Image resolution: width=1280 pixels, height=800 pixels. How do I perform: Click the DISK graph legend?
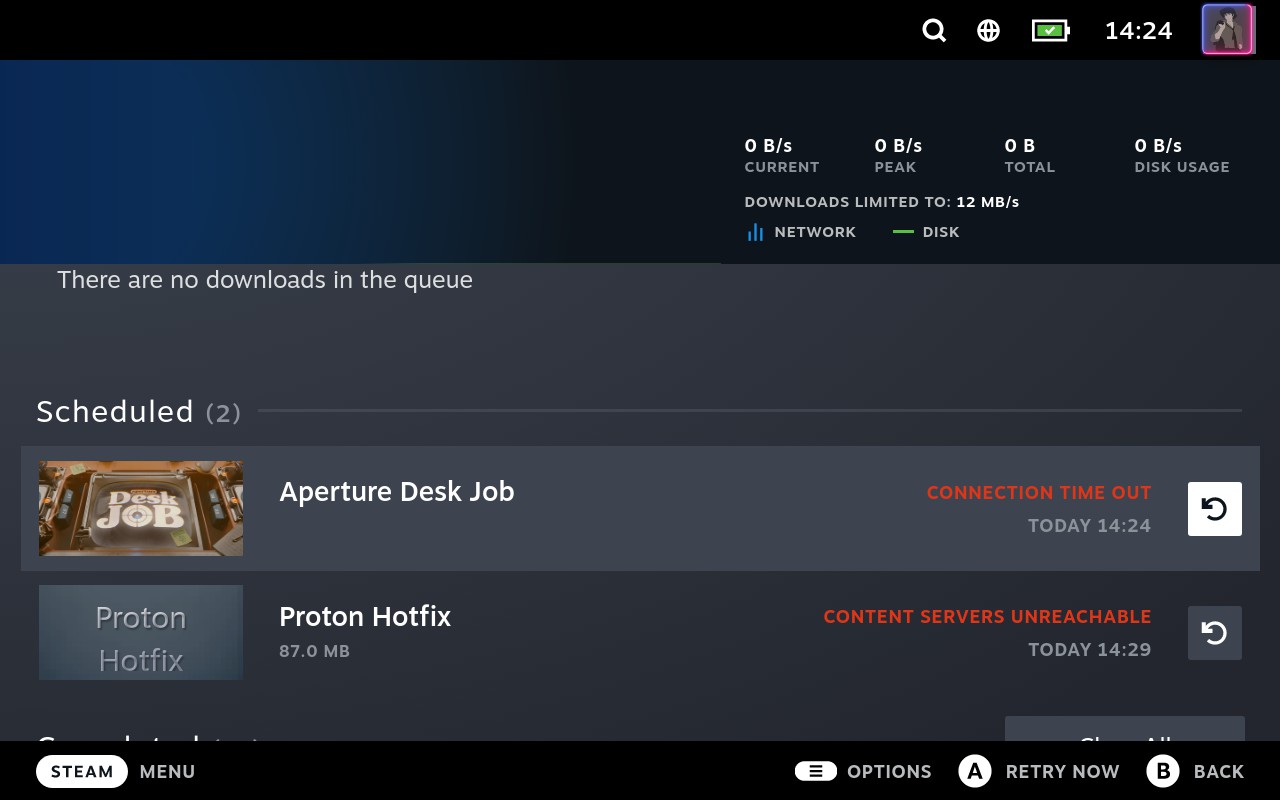pyautogui.click(x=926, y=232)
